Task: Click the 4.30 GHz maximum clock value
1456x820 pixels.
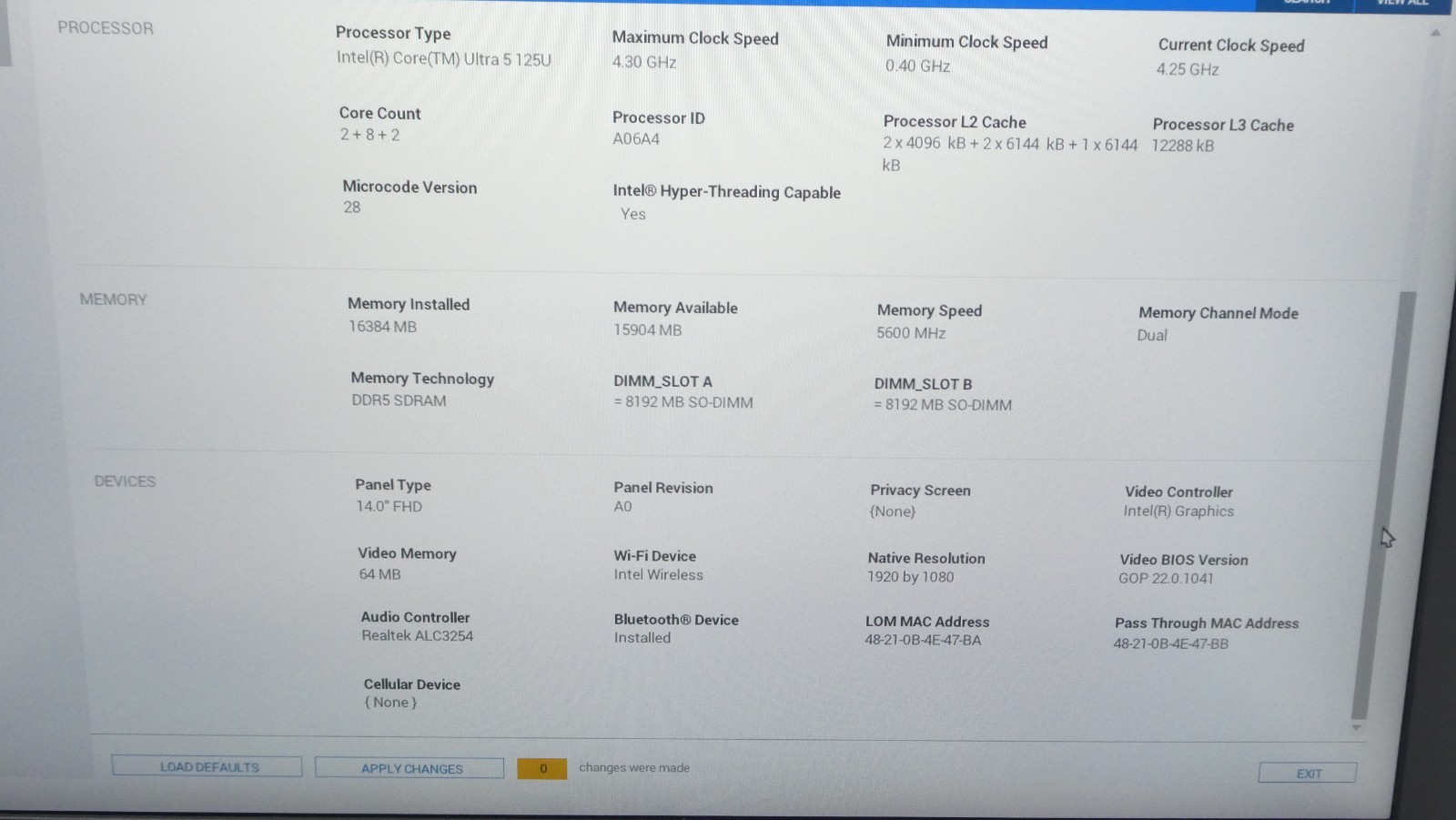Action: [x=644, y=62]
